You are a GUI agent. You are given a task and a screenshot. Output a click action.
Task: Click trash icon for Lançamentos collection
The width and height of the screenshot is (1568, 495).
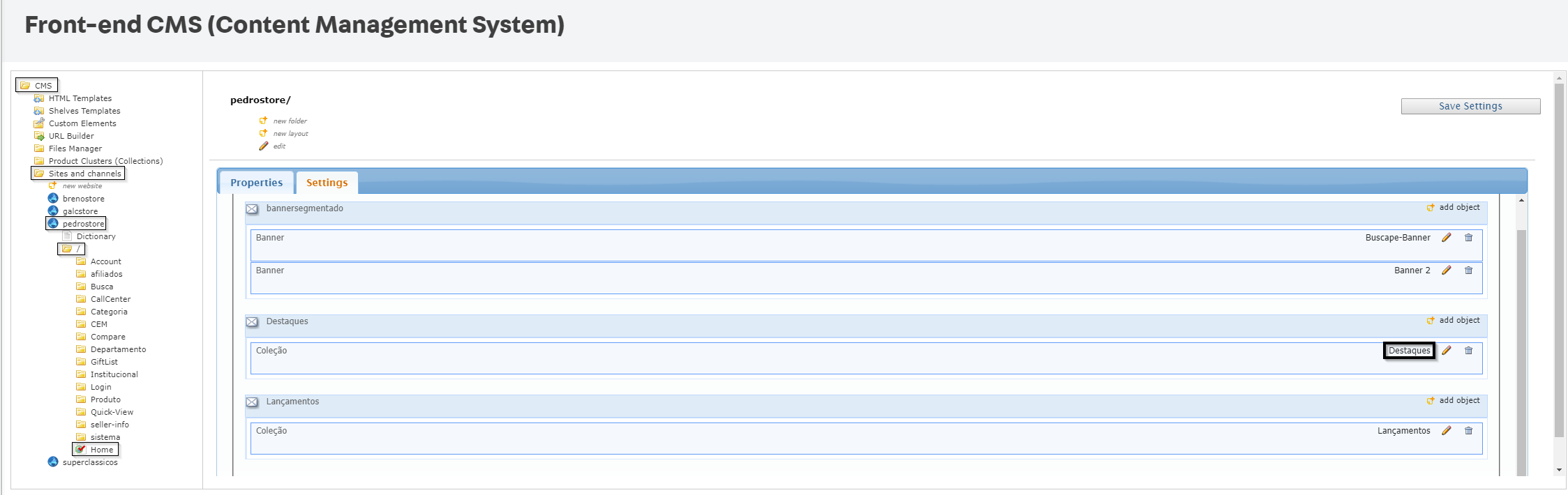coord(1468,431)
